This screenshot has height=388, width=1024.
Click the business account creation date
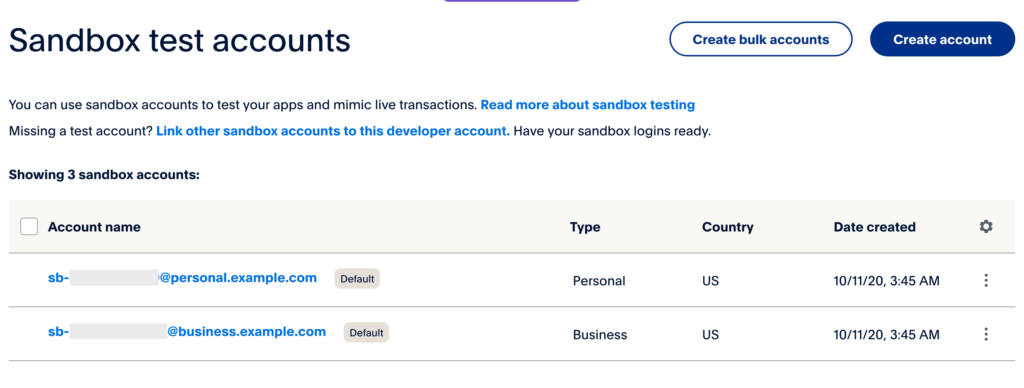click(x=887, y=334)
